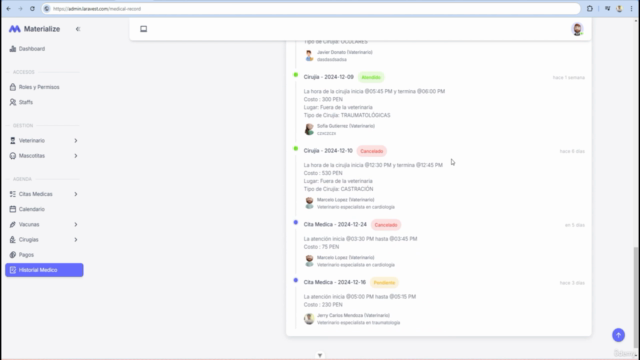Click the browser profile avatar icon
640x360 pixels.
619,9
